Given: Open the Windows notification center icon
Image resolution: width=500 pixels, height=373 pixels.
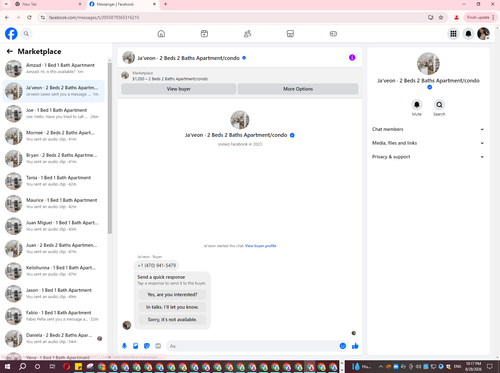Looking at the screenshot, I should [490, 367].
